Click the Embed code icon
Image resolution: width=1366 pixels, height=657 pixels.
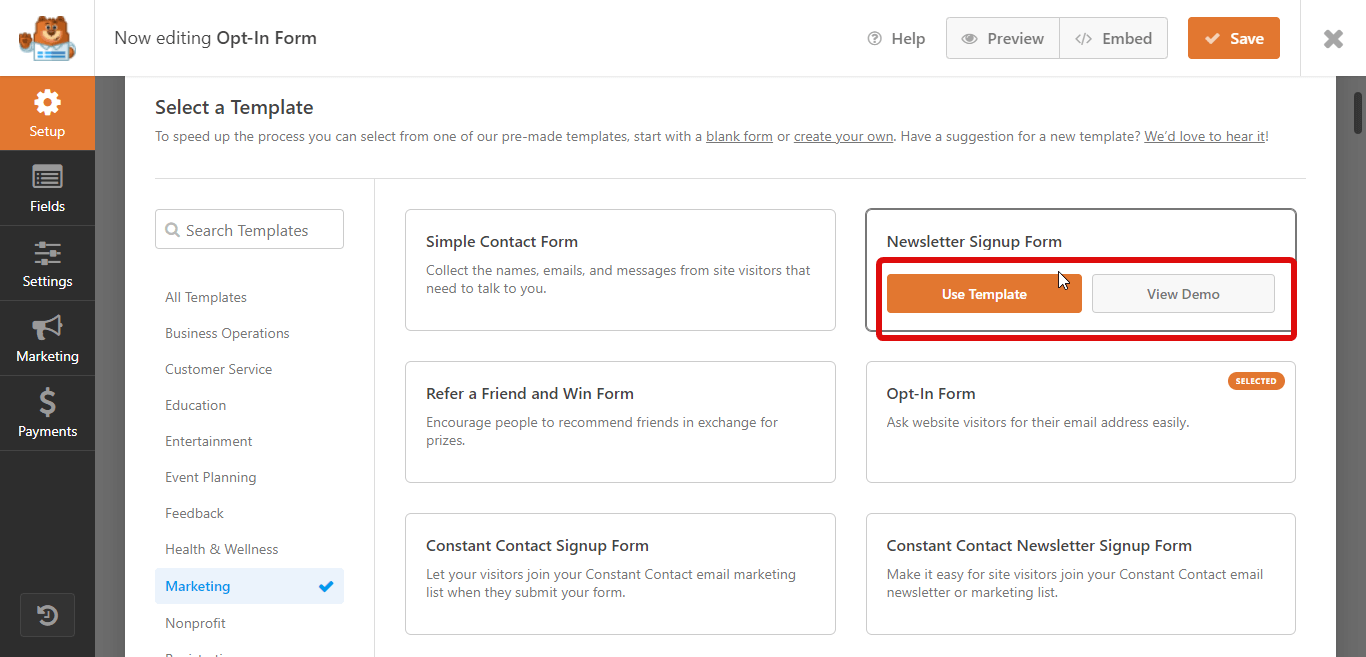1084,38
